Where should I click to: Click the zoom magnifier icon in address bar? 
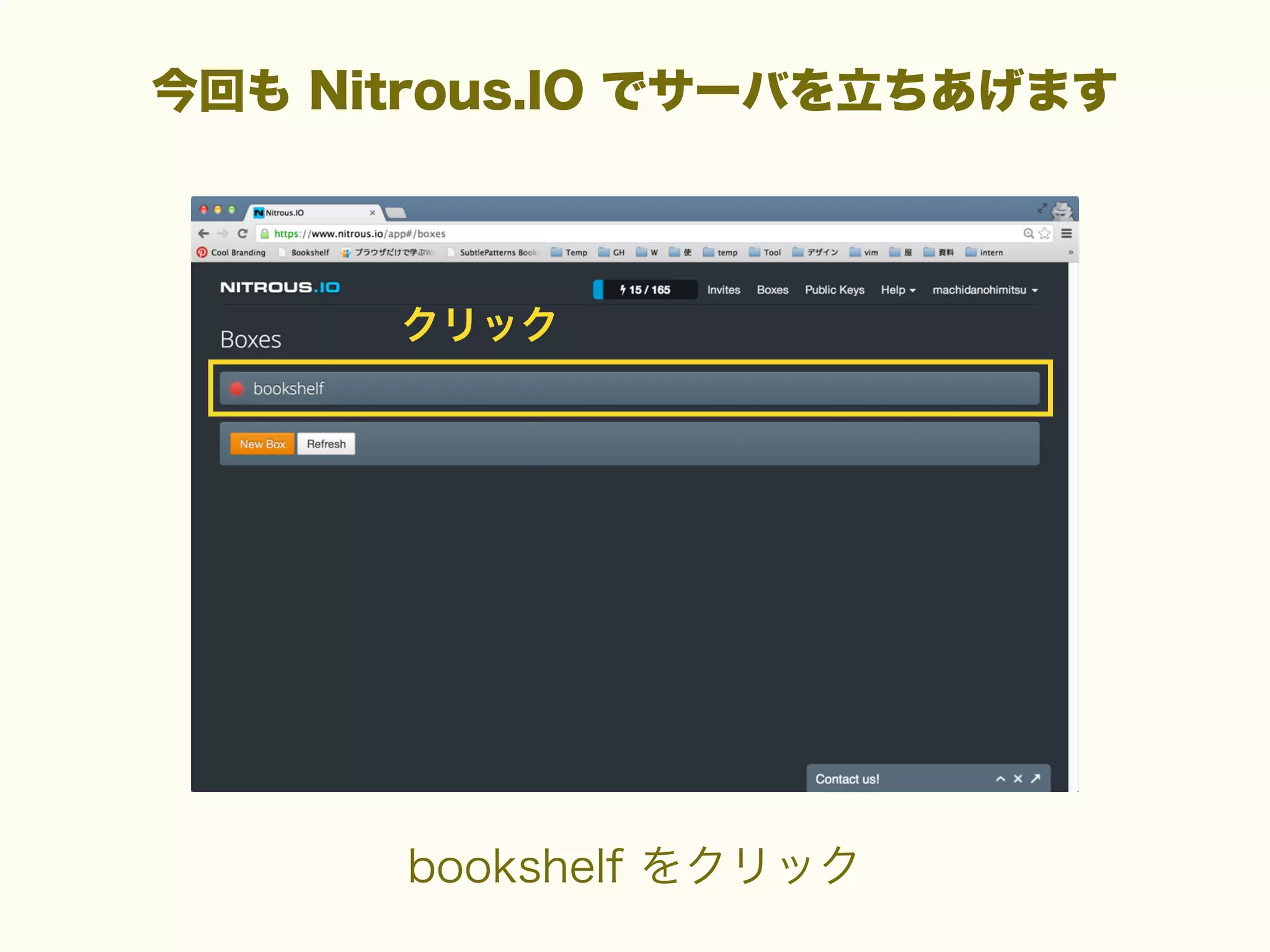click(1029, 234)
